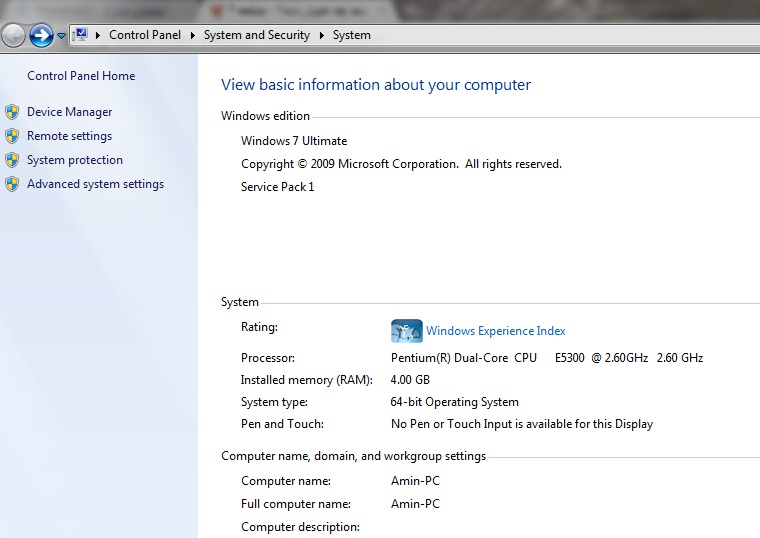Click the shield icon beside System protection
This screenshot has width=760, height=538.
(x=13, y=160)
